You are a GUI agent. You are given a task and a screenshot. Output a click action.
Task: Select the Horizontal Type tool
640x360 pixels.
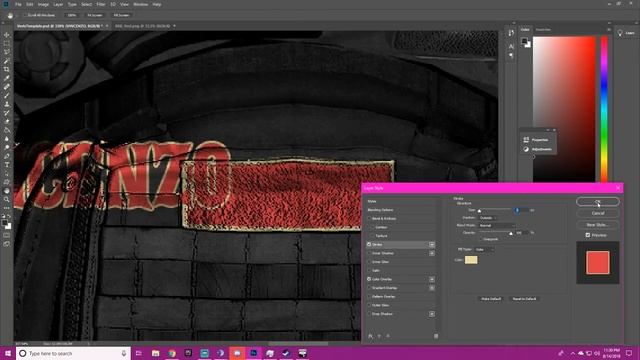7,164
